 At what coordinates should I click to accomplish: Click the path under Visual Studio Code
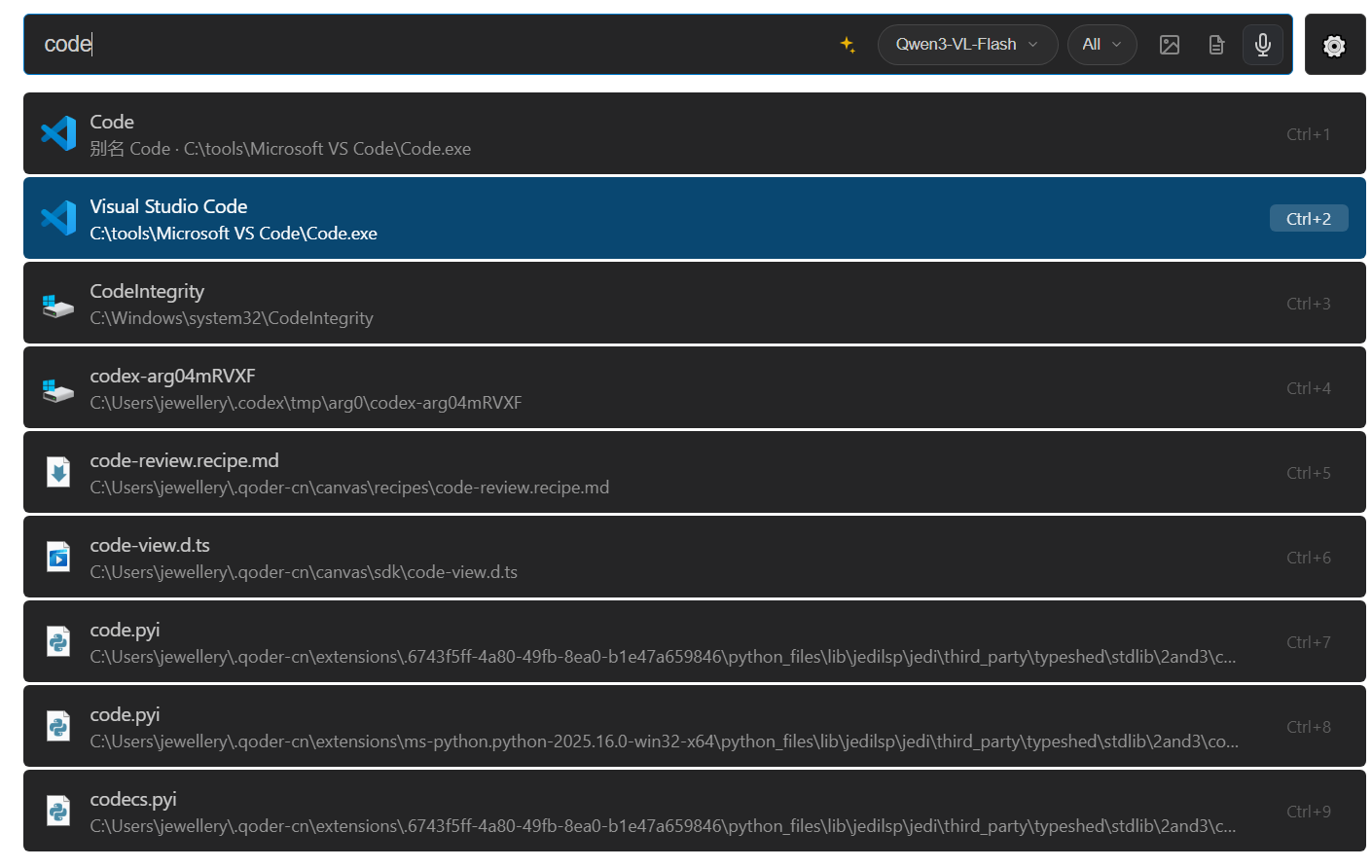234,234
